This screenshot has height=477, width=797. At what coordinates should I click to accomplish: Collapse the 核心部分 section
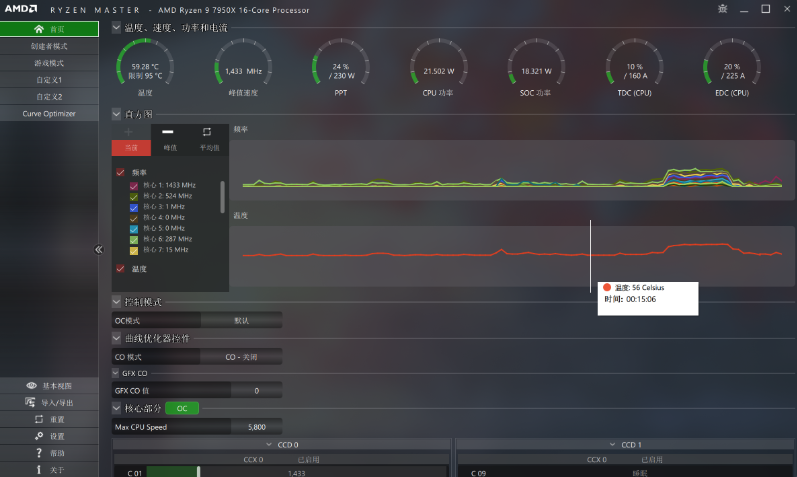pyautogui.click(x=116, y=408)
